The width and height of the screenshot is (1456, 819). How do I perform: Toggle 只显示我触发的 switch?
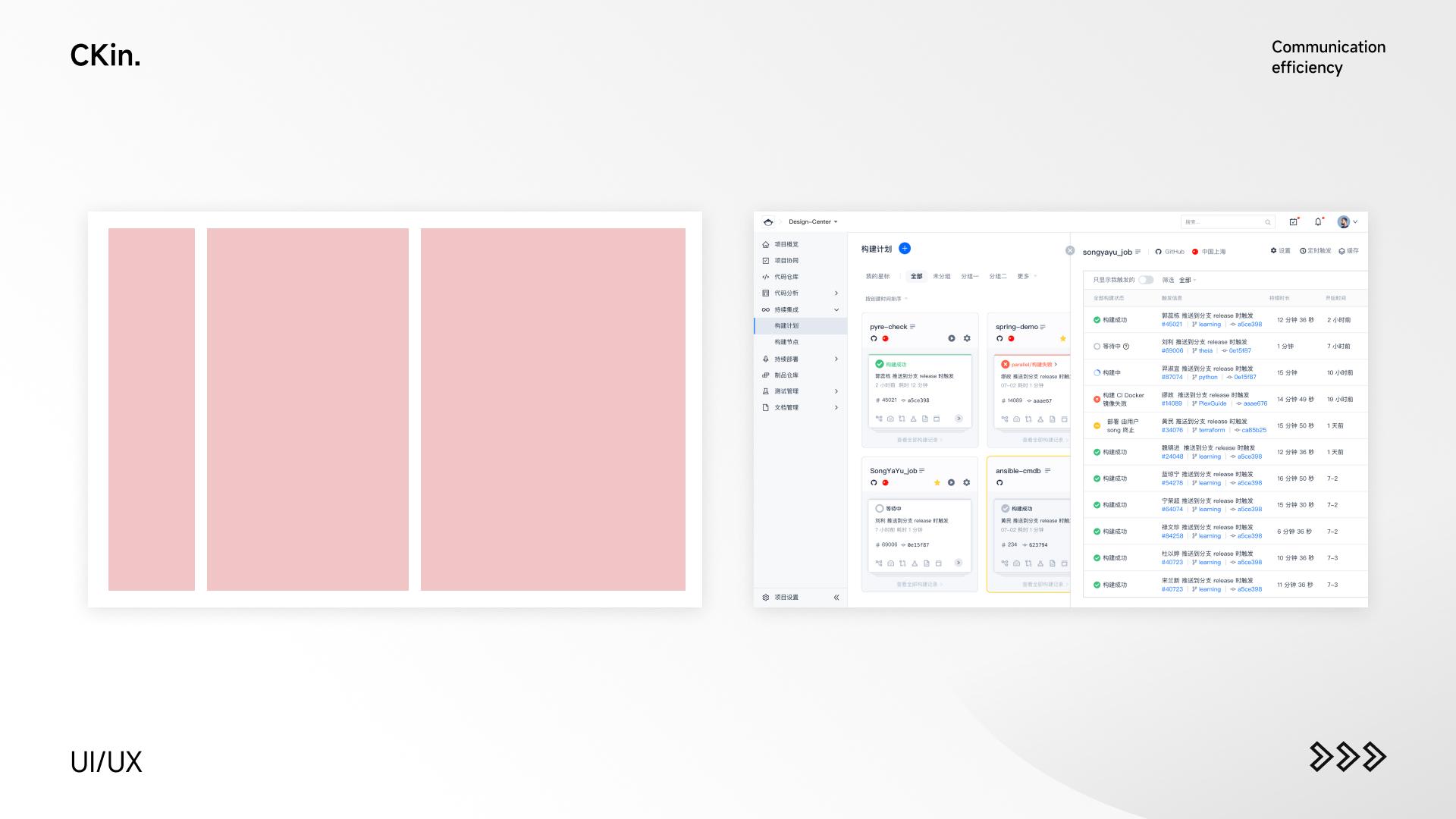click(1146, 280)
